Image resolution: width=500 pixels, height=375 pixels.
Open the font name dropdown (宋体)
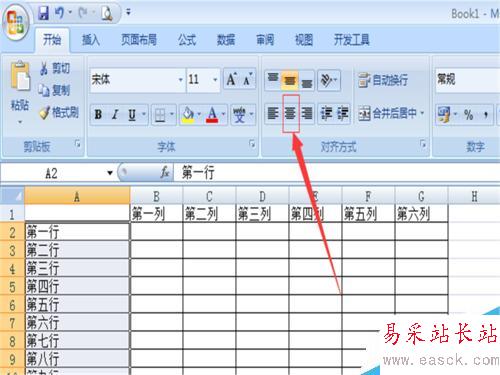[180, 80]
